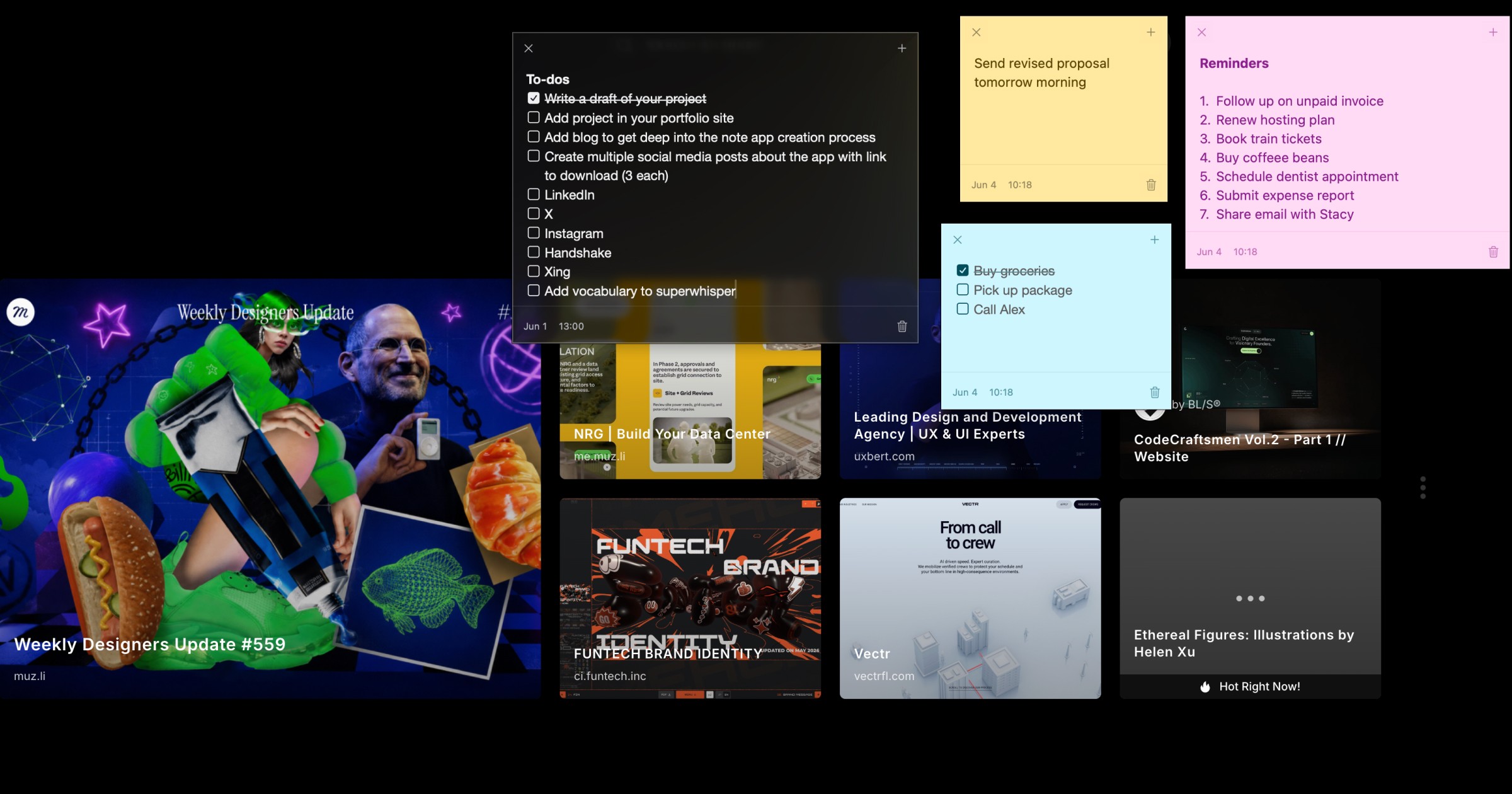Open Weekly Designers Update #559 card
1512x794 pixels.
[270, 488]
